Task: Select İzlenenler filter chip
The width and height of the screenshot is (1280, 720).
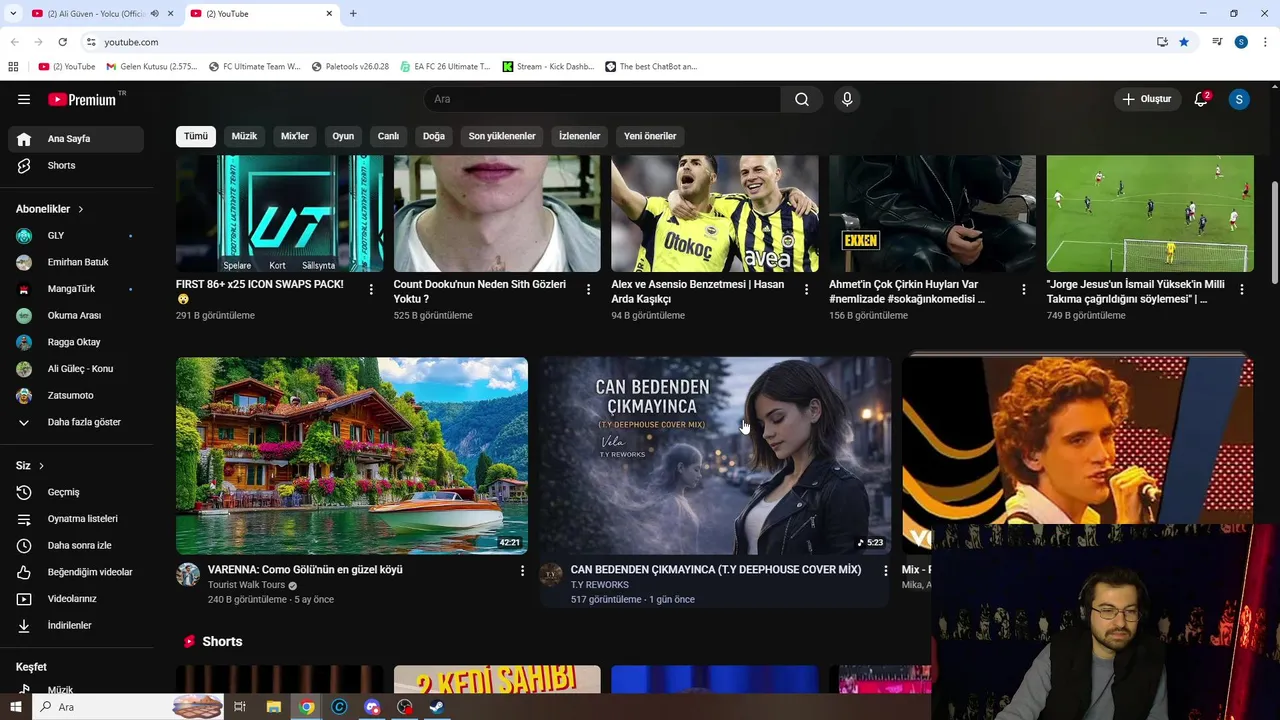Action: [579, 136]
